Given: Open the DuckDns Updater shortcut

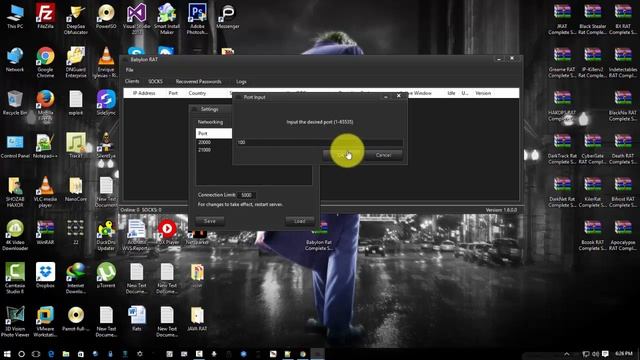Looking at the screenshot, I should pos(106,235).
